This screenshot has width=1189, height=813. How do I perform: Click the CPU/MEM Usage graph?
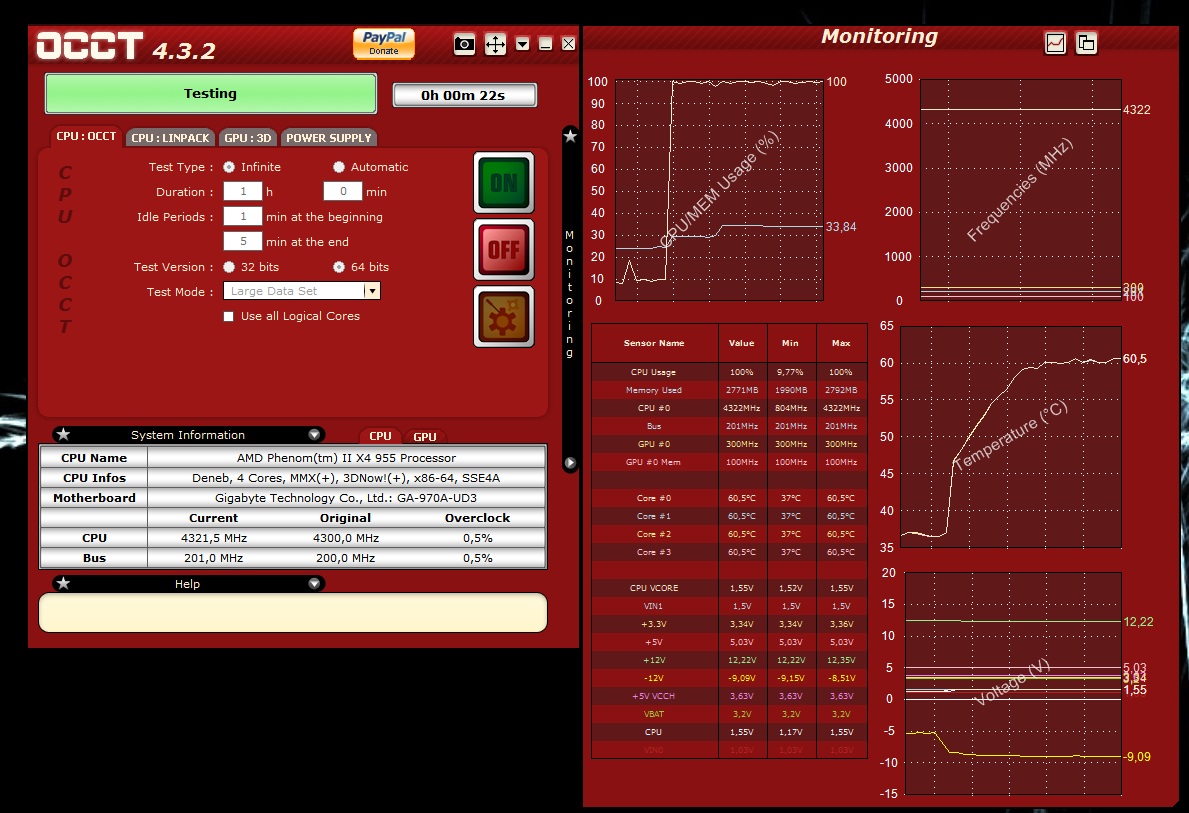pyautogui.click(x=719, y=190)
